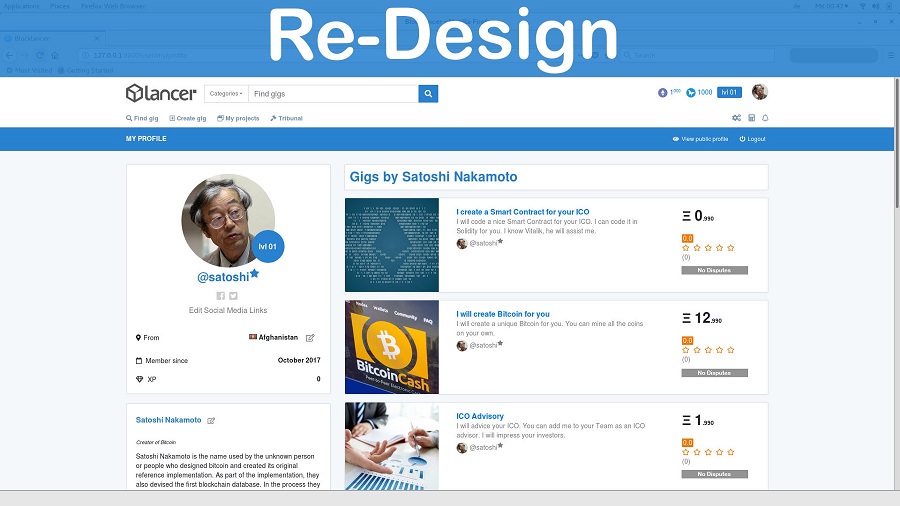This screenshot has width=900, height=506.
Task: Click No Disputes badge on Bitcoin gig
Action: 714,373
